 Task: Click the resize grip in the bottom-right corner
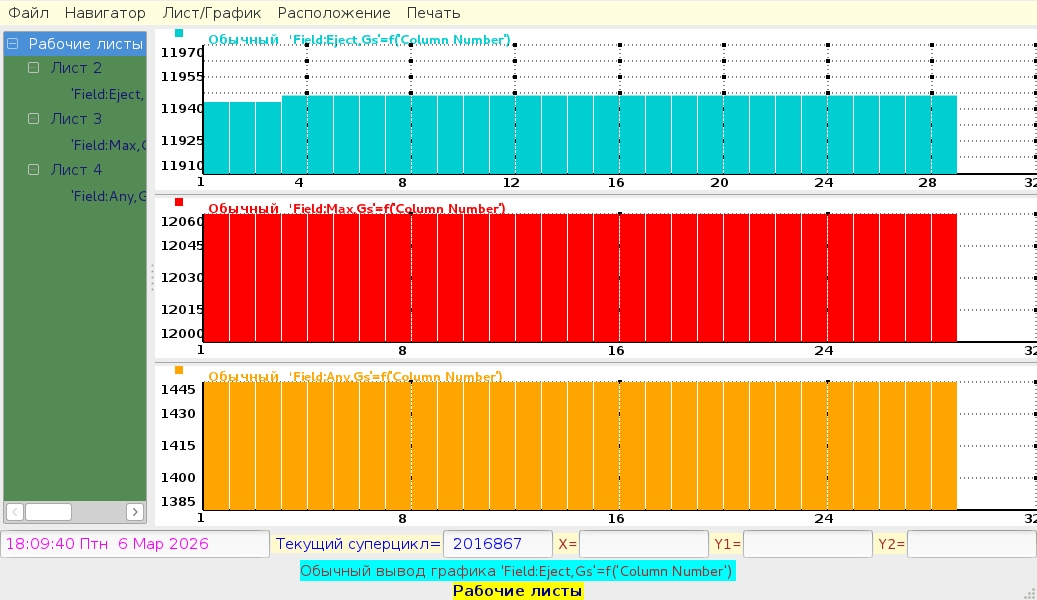[1029, 592]
